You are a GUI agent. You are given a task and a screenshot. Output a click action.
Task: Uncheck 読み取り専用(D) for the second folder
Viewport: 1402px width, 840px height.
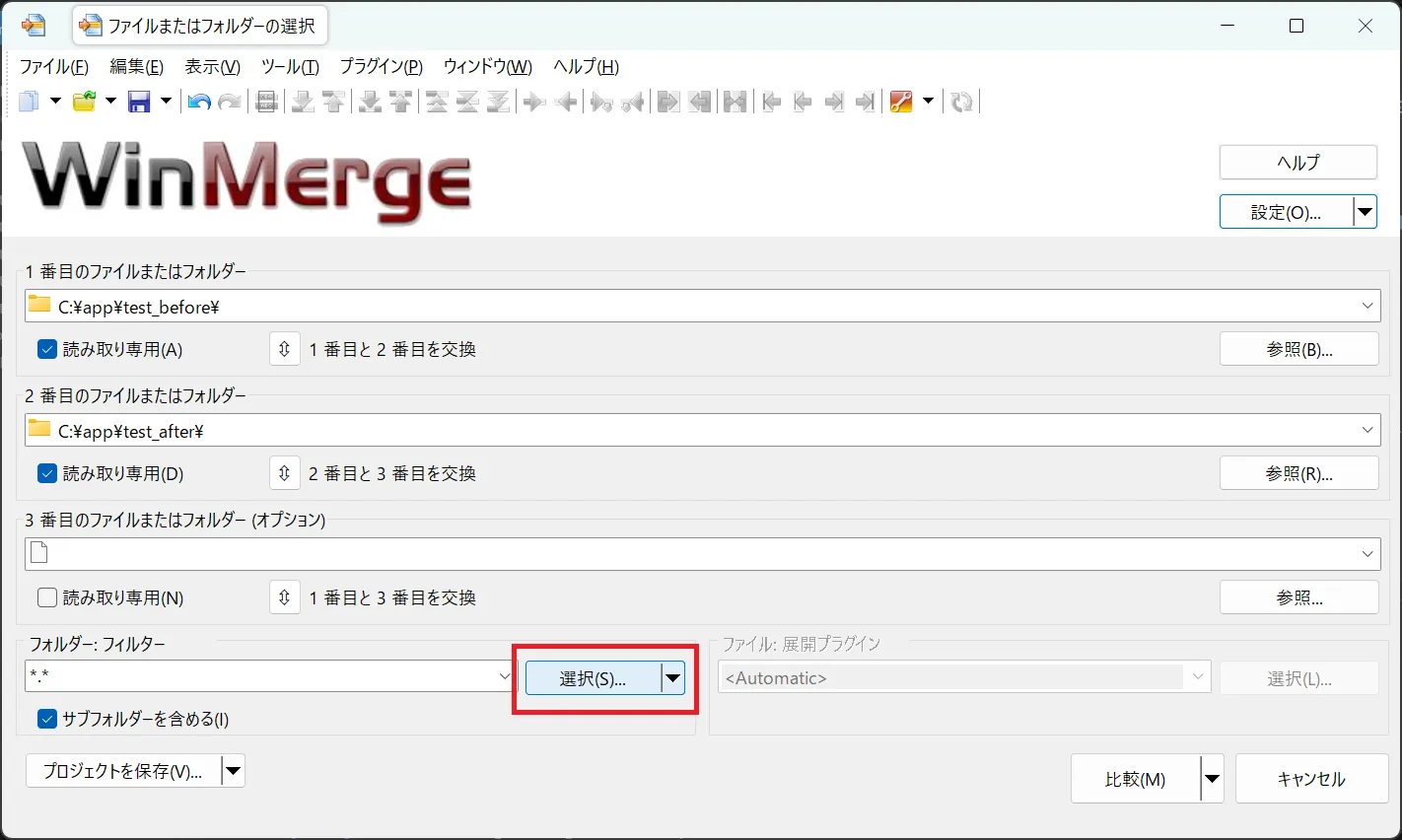click(x=47, y=473)
